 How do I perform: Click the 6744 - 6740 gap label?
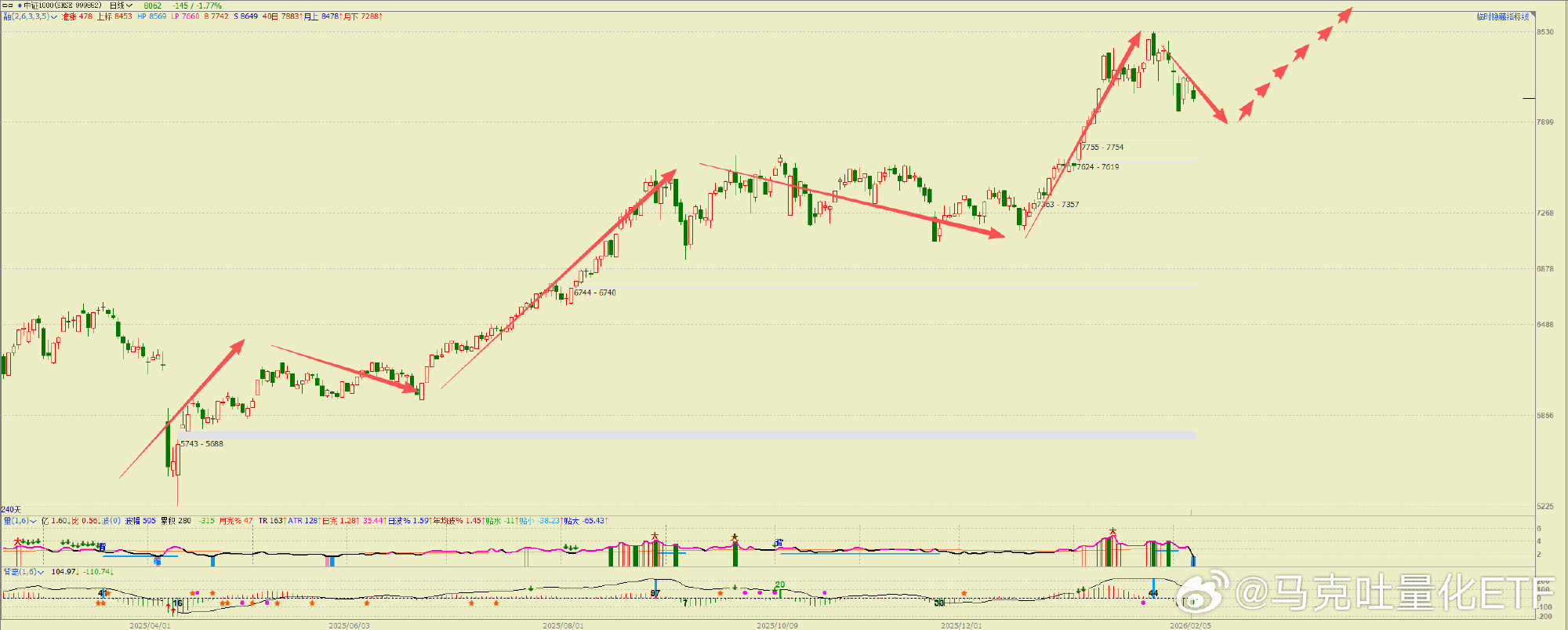coord(595,293)
